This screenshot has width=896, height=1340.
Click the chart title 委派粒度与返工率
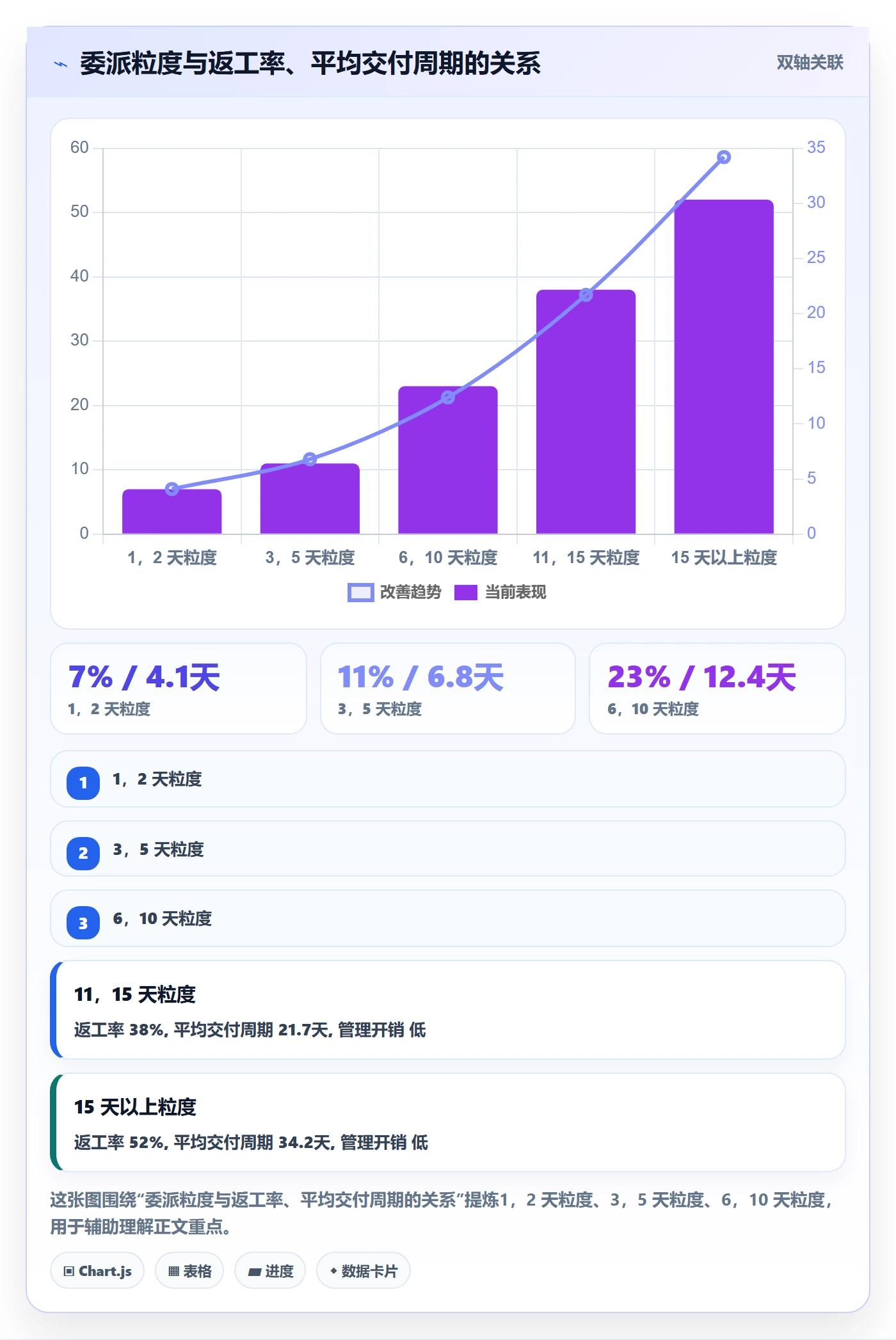click(310, 63)
